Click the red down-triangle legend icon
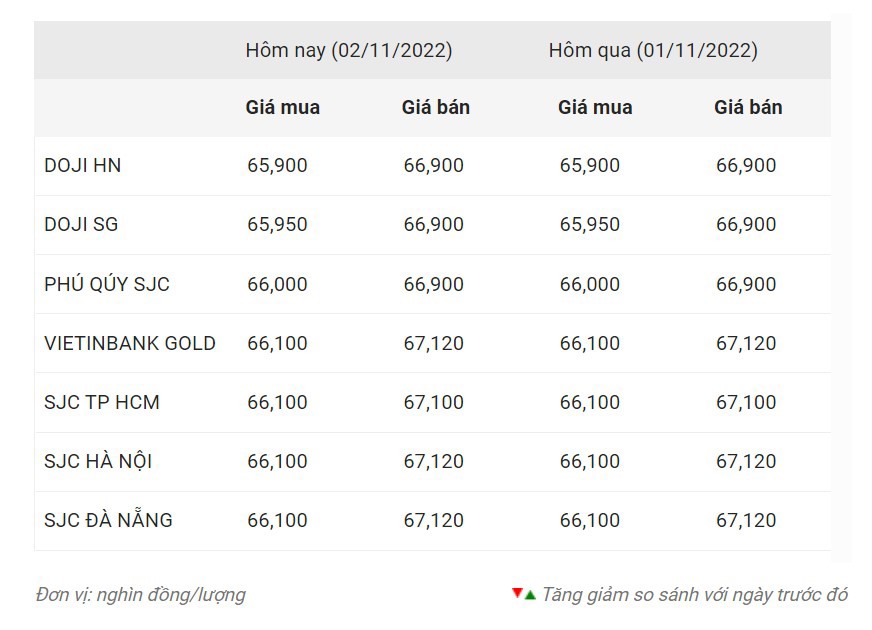The image size is (872, 630). tap(517, 594)
